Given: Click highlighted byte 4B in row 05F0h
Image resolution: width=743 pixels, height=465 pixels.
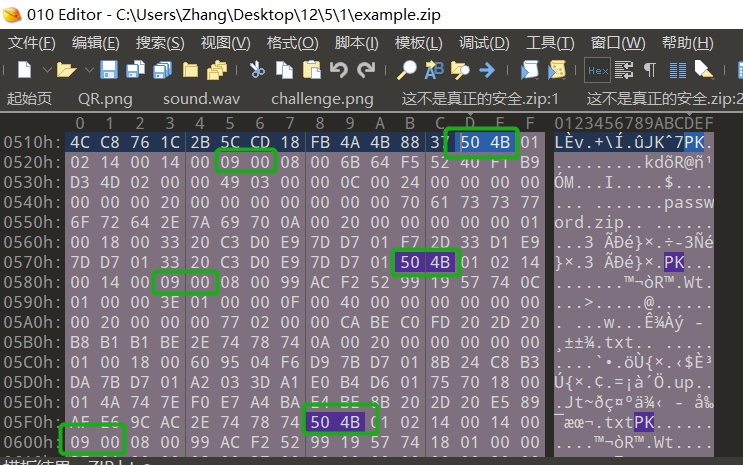Looking at the screenshot, I should pos(350,422).
